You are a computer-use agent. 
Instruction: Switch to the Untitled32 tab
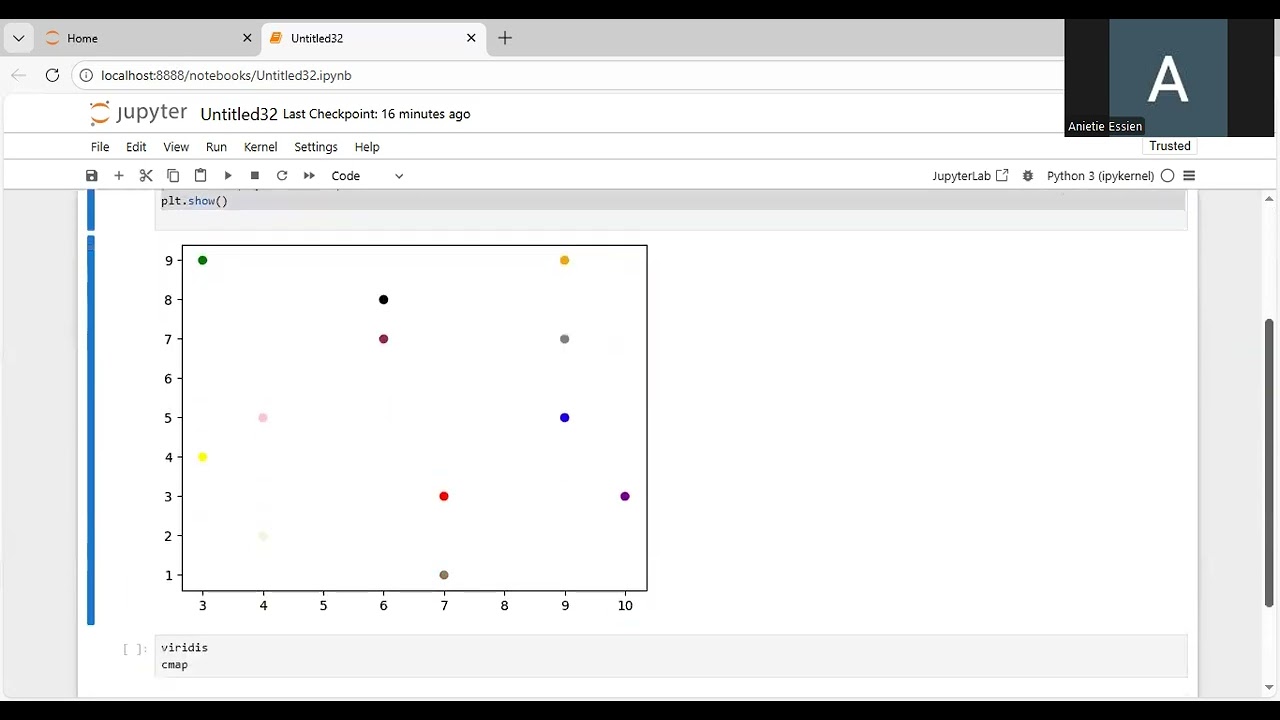372,38
